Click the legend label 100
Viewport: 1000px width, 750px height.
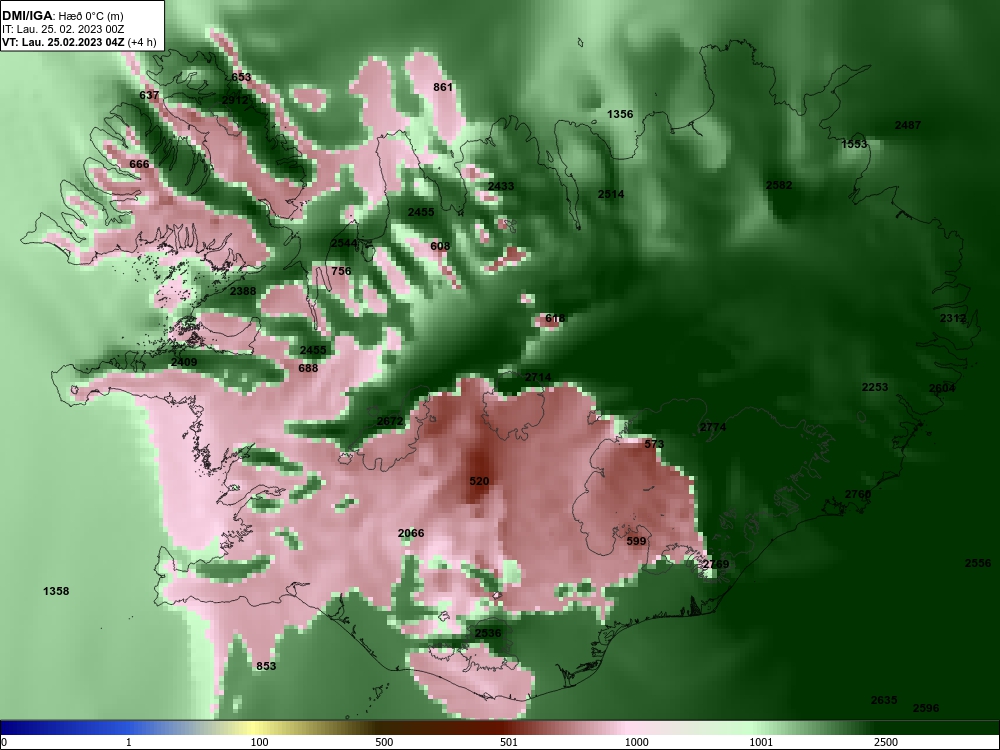pos(260,742)
